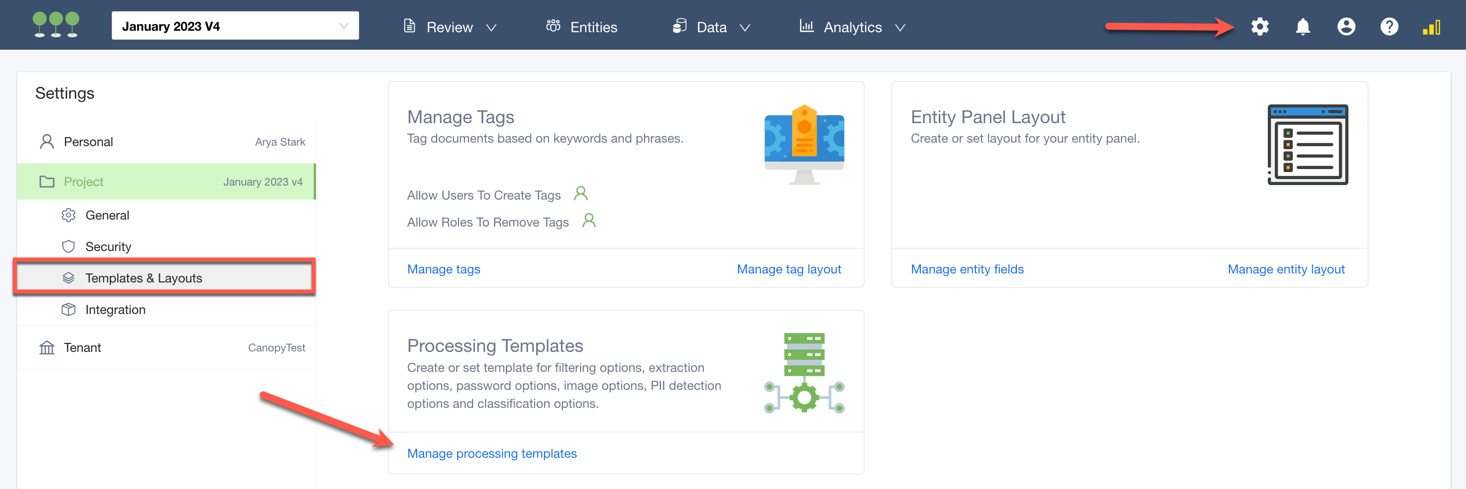This screenshot has height=489, width=1466.
Task: Click the Entity Panel Layout illustration
Action: [1307, 145]
